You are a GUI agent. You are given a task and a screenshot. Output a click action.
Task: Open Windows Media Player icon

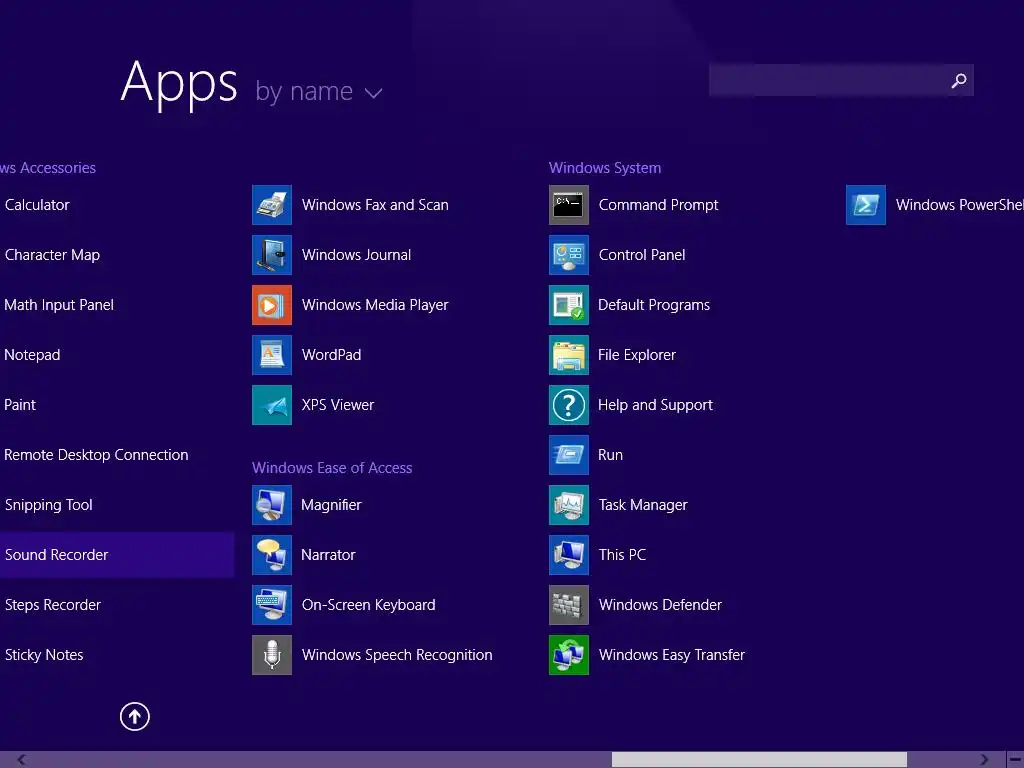[272, 305]
